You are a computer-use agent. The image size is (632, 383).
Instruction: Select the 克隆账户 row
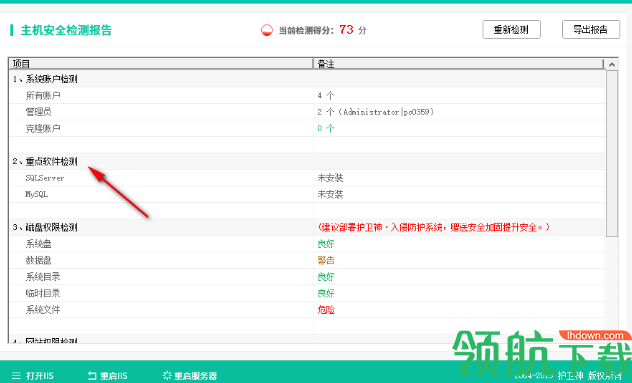(307, 129)
